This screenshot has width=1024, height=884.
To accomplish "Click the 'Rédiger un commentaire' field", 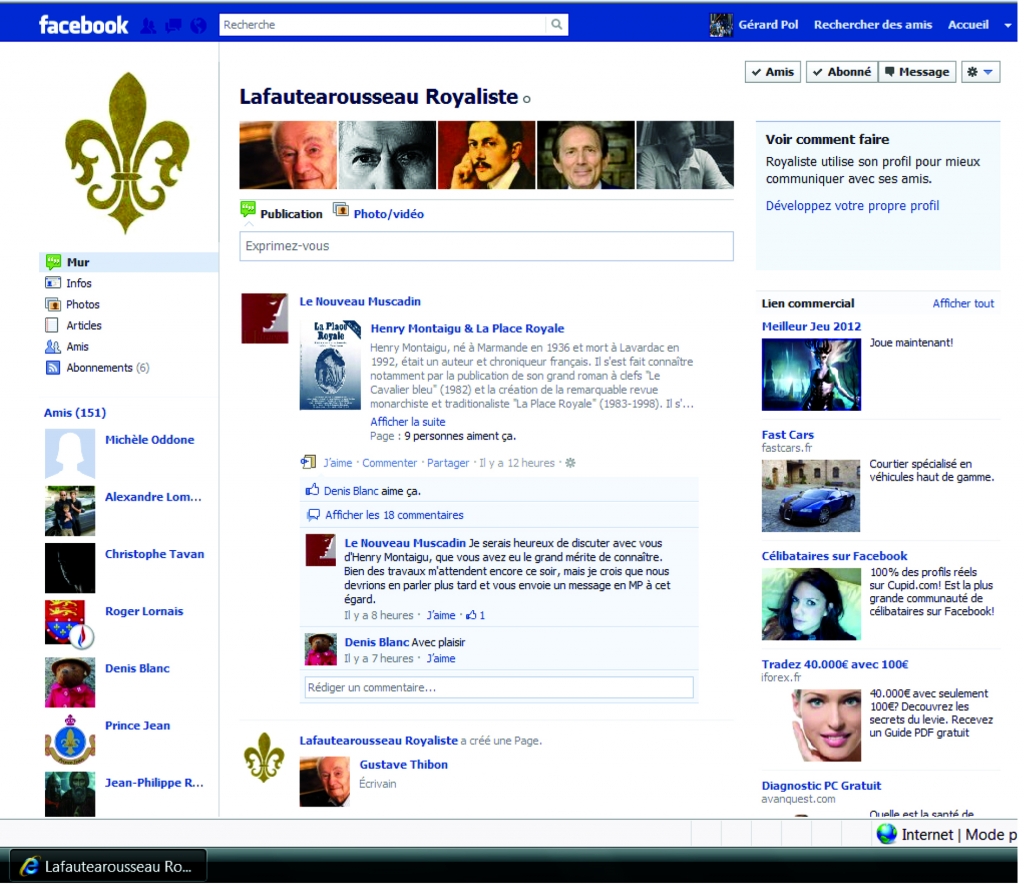I will click(500, 687).
